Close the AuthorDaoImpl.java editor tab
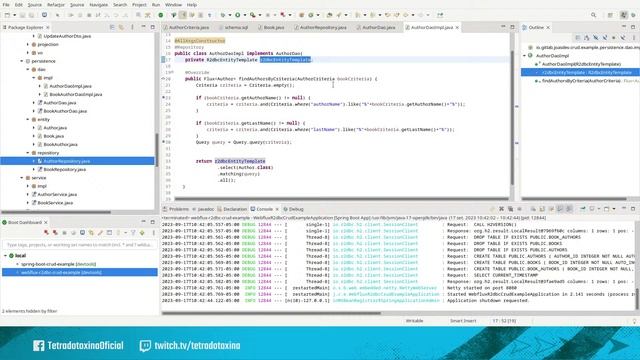The height and width of the screenshot is (360, 640). tap(457, 27)
